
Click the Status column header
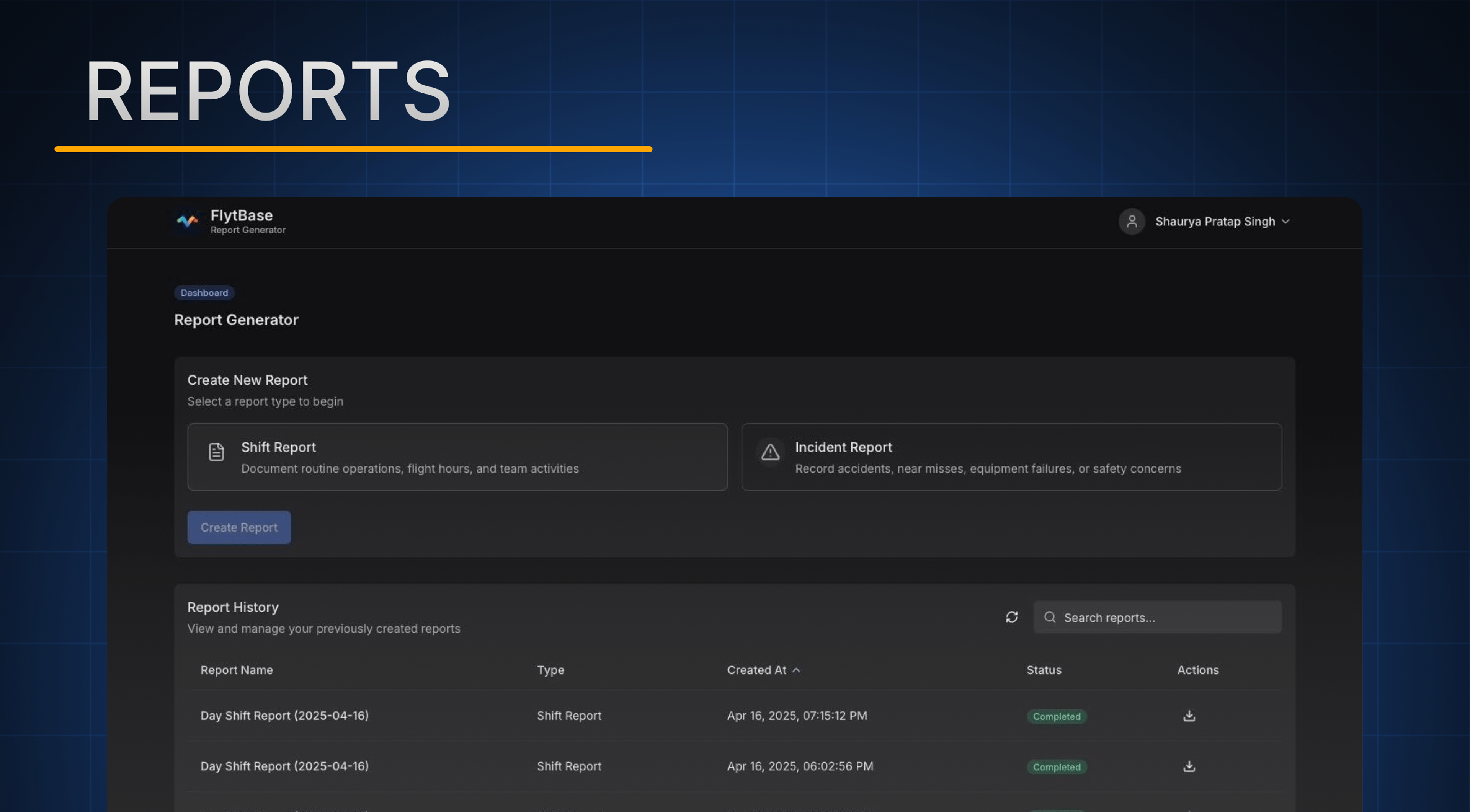click(1044, 670)
